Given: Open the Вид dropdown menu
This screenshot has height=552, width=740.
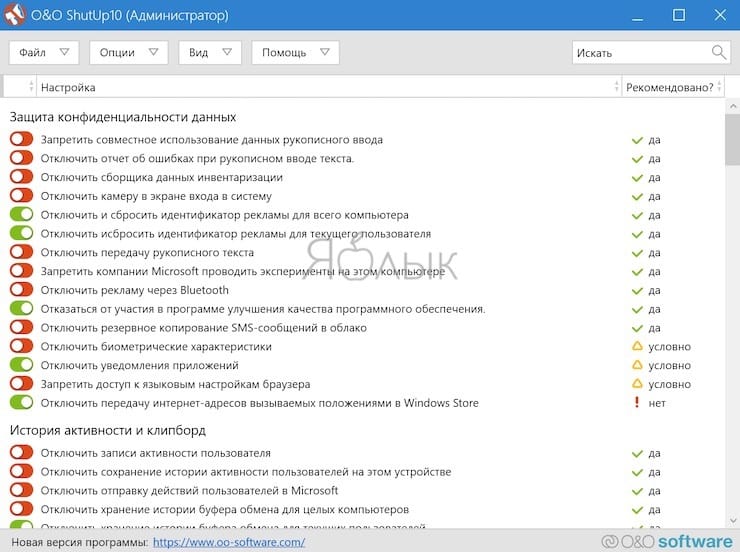Looking at the screenshot, I should tap(210, 52).
